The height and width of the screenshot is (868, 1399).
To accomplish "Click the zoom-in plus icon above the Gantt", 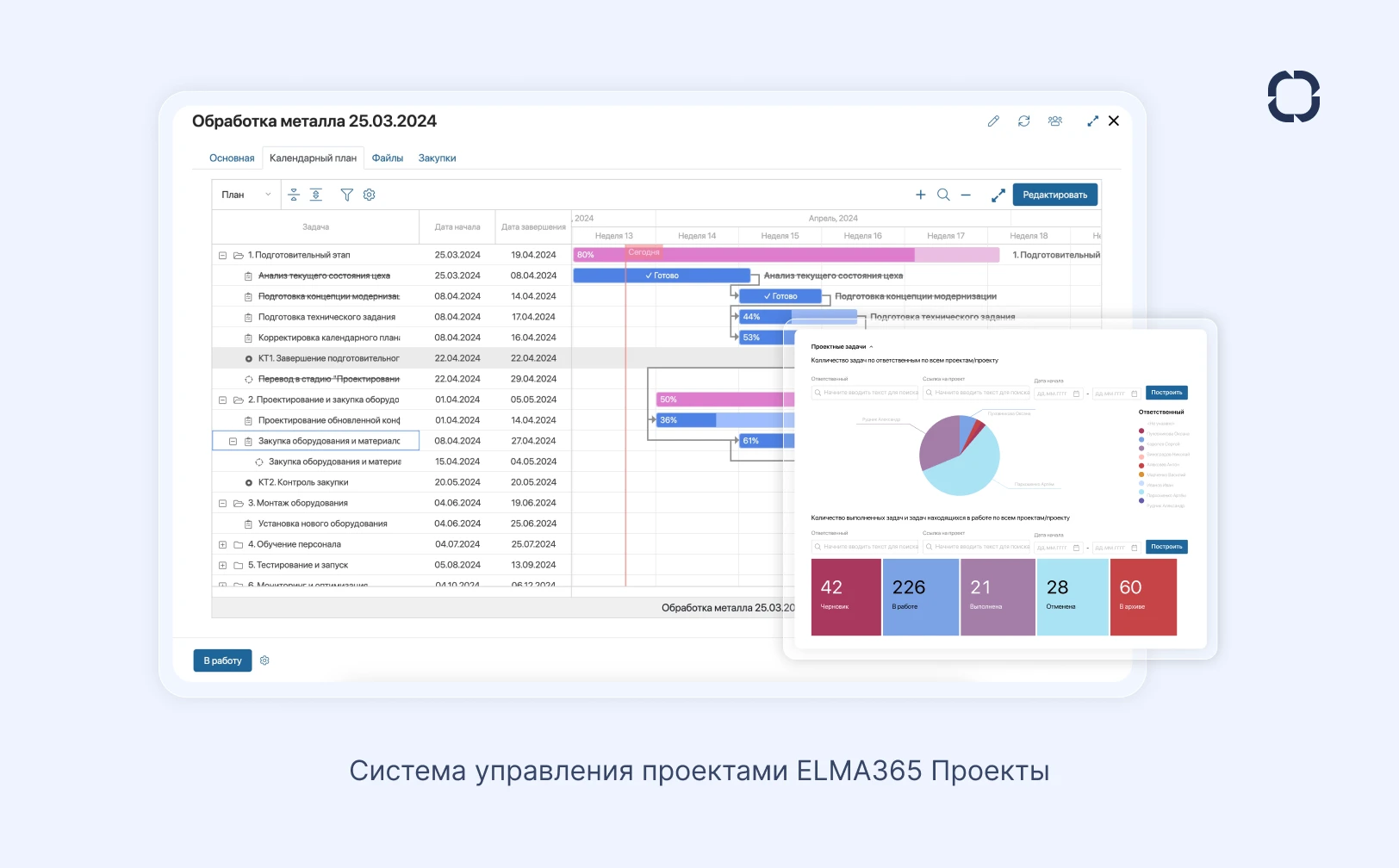I will point(921,195).
